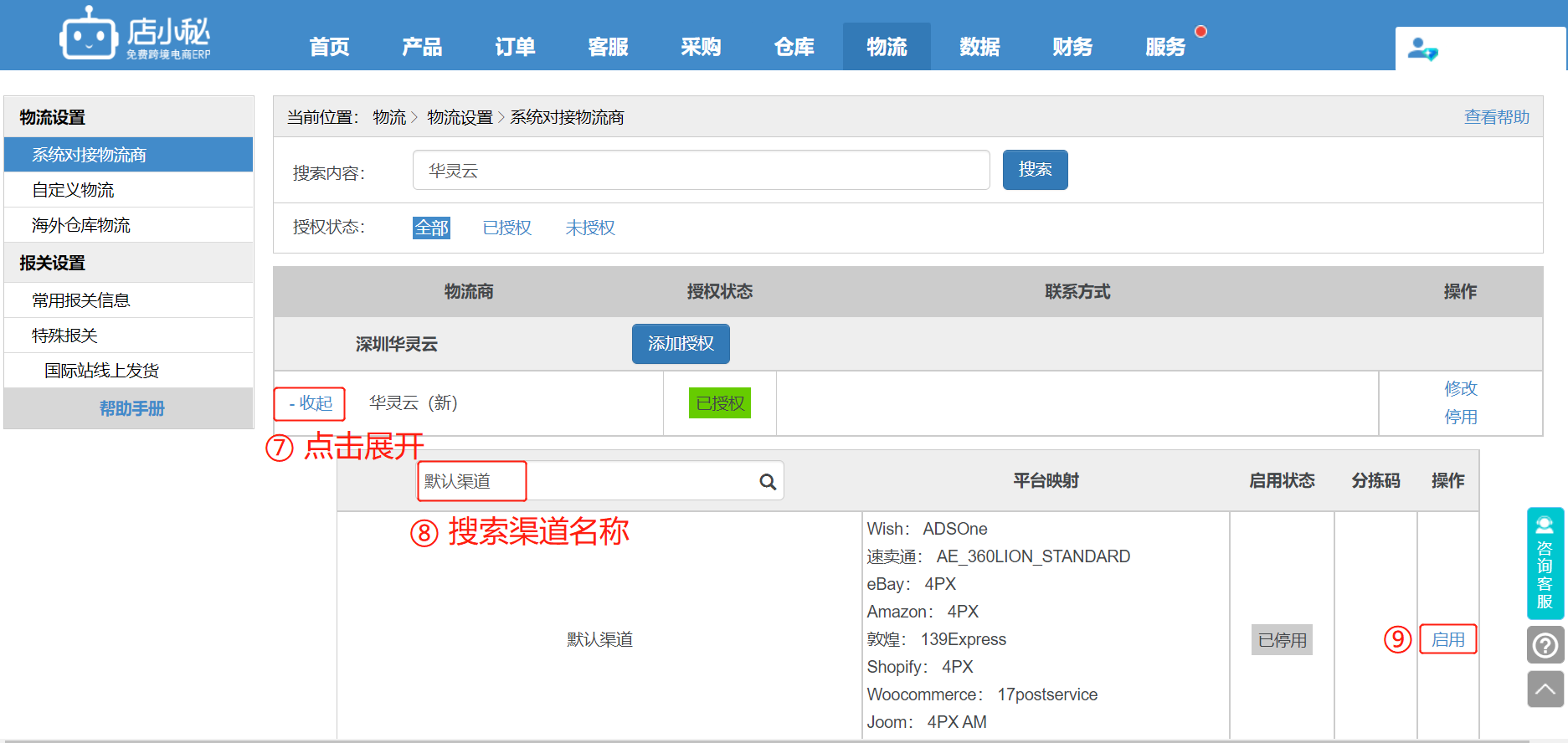Open the 采购 menu
1568x743 pixels.
[x=701, y=47]
